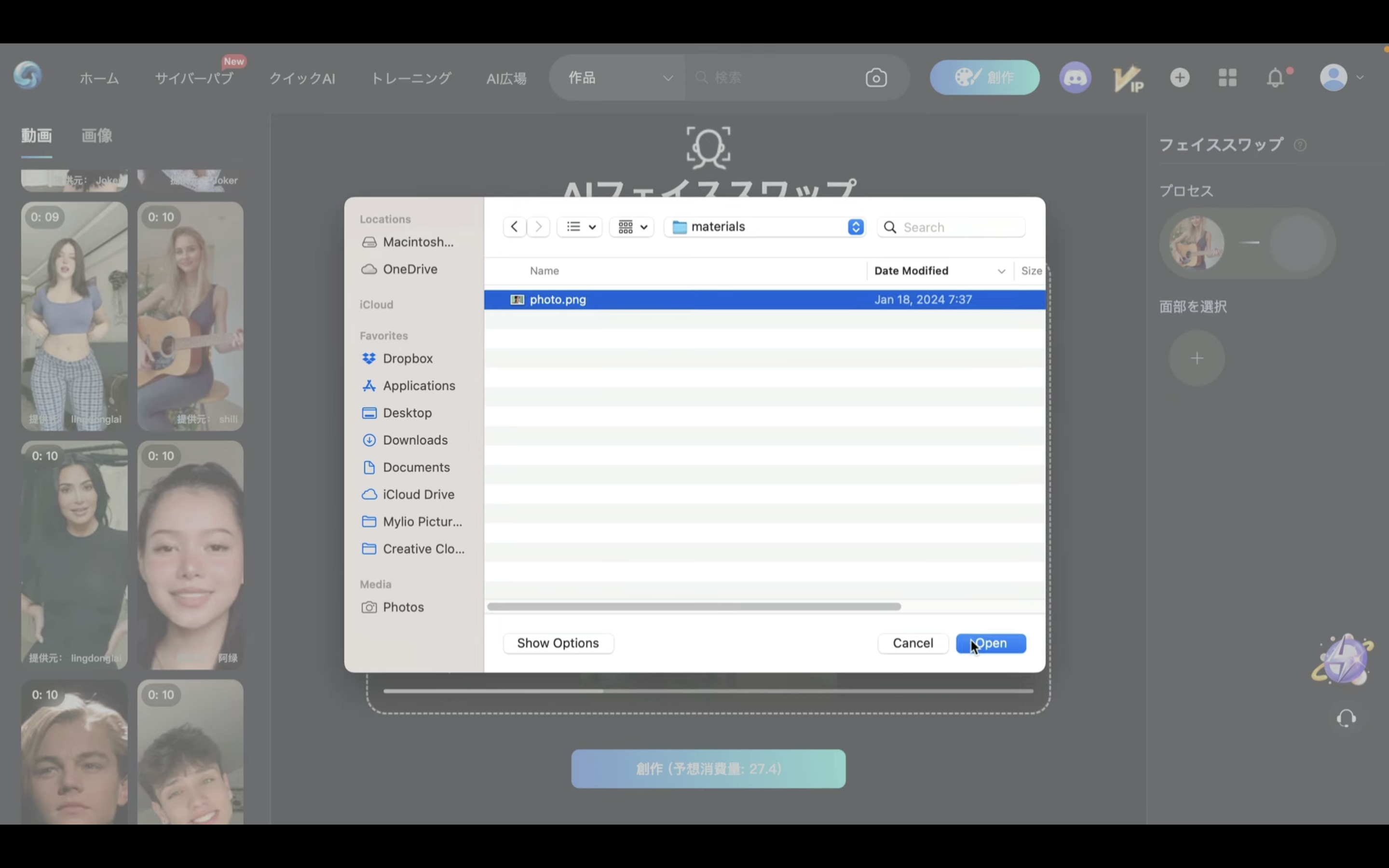Viewport: 1389px width, 868px height.
Task: Add a face with the plus button under 面部を選択
Action: pos(1197,359)
